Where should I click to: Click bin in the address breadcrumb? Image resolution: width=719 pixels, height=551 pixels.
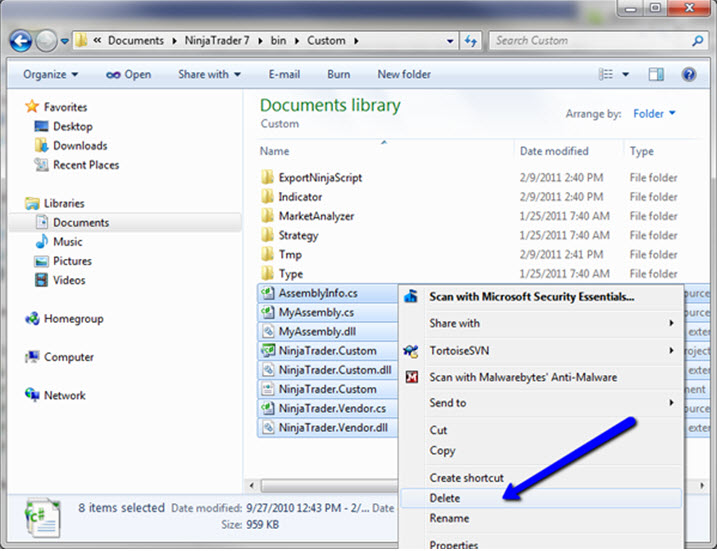click(x=278, y=41)
